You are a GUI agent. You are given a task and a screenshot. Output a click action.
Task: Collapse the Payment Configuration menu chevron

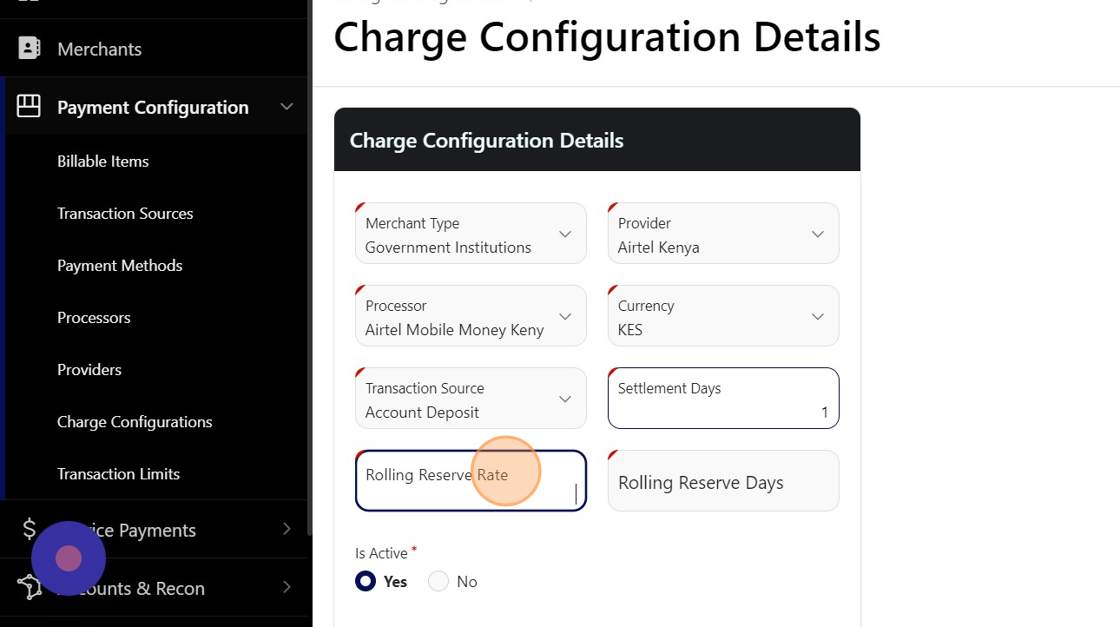click(x=286, y=106)
